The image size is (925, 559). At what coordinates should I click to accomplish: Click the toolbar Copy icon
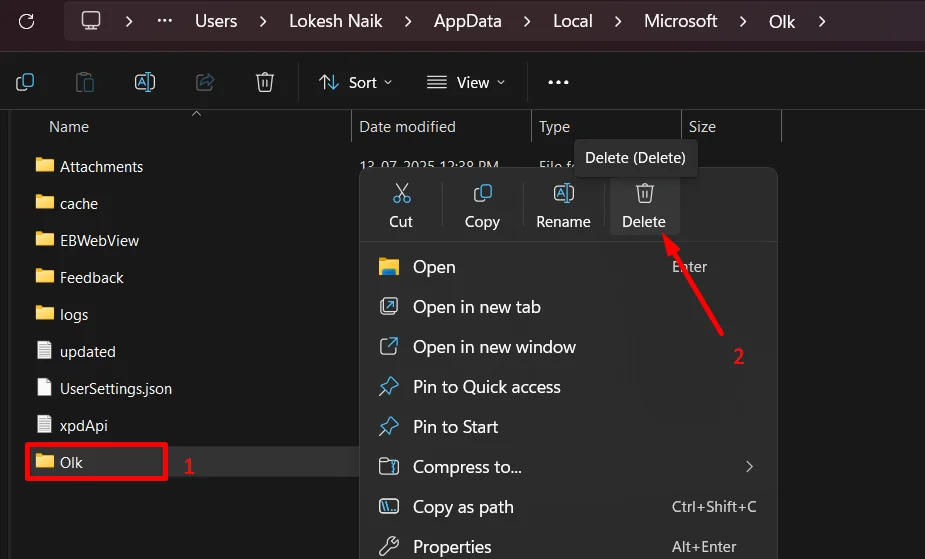click(25, 82)
